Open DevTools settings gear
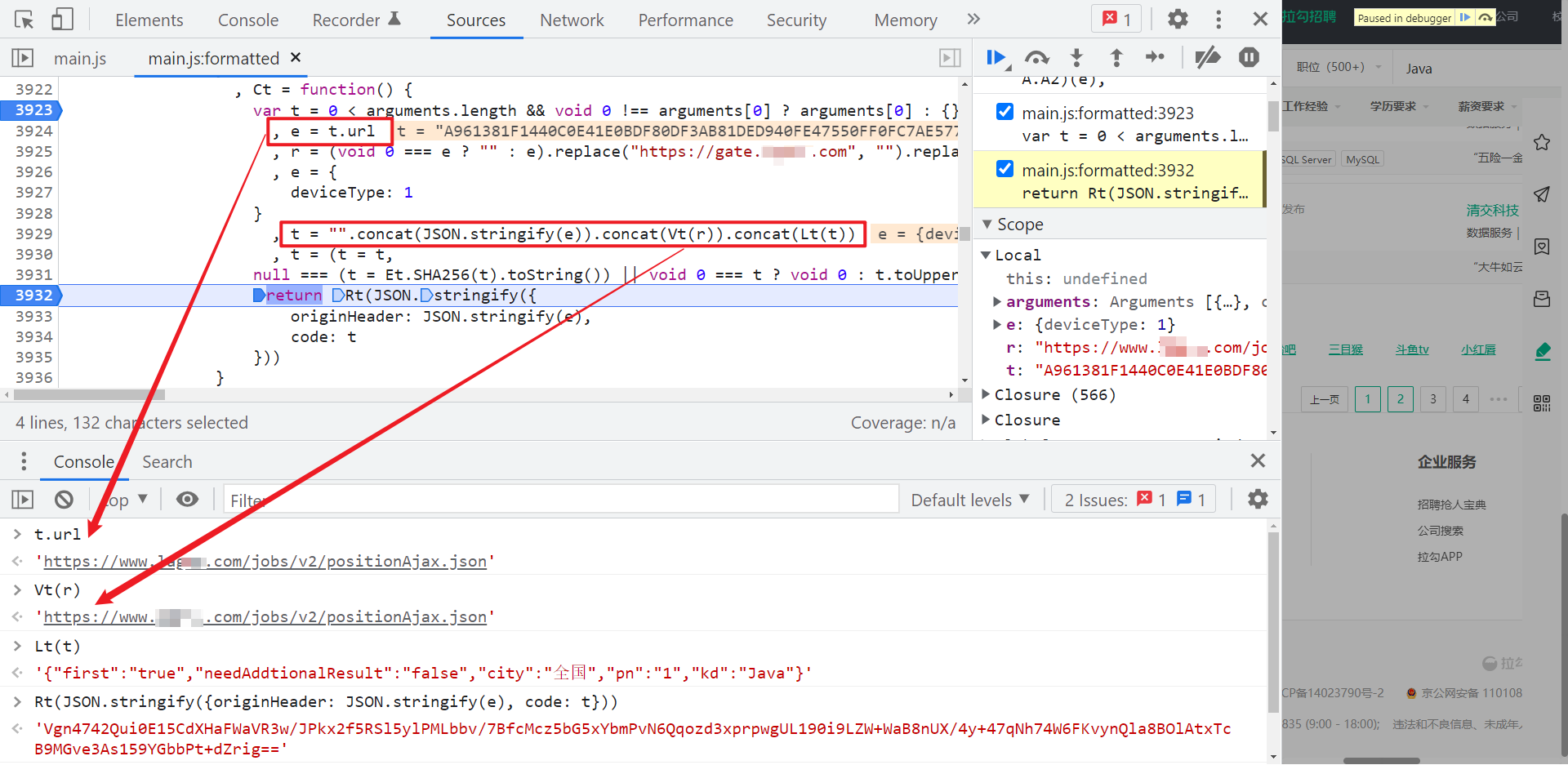1568x765 pixels. [x=1178, y=19]
